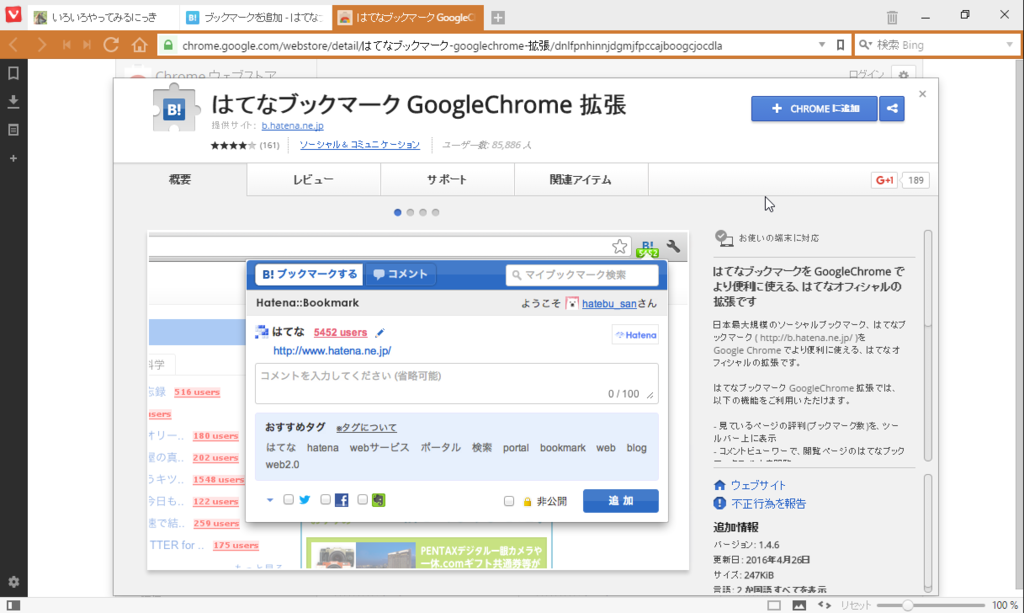Switch to ブックマークを追加 tab
The image size is (1024, 613).
pyautogui.click(x=255, y=18)
